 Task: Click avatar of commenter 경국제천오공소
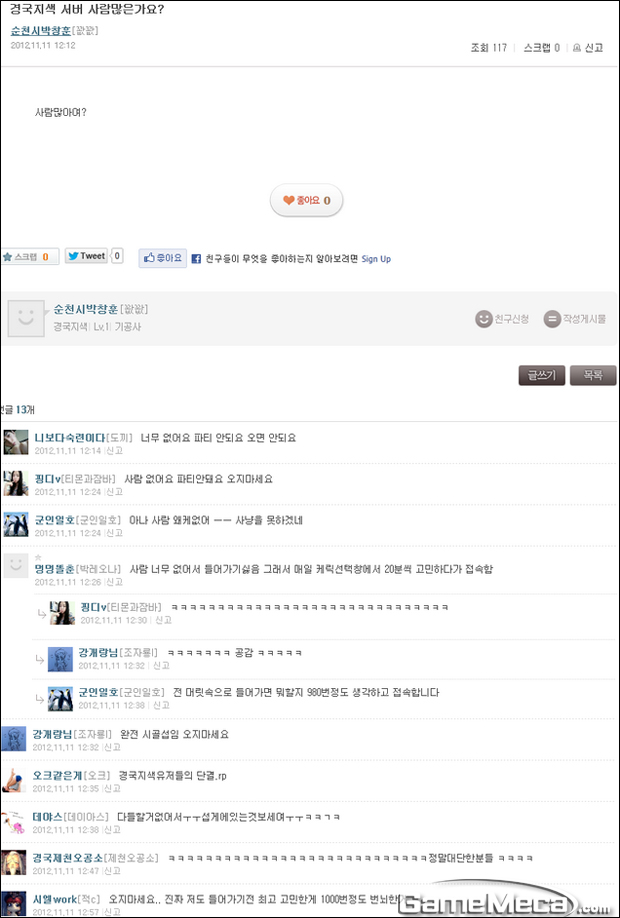click(13, 862)
